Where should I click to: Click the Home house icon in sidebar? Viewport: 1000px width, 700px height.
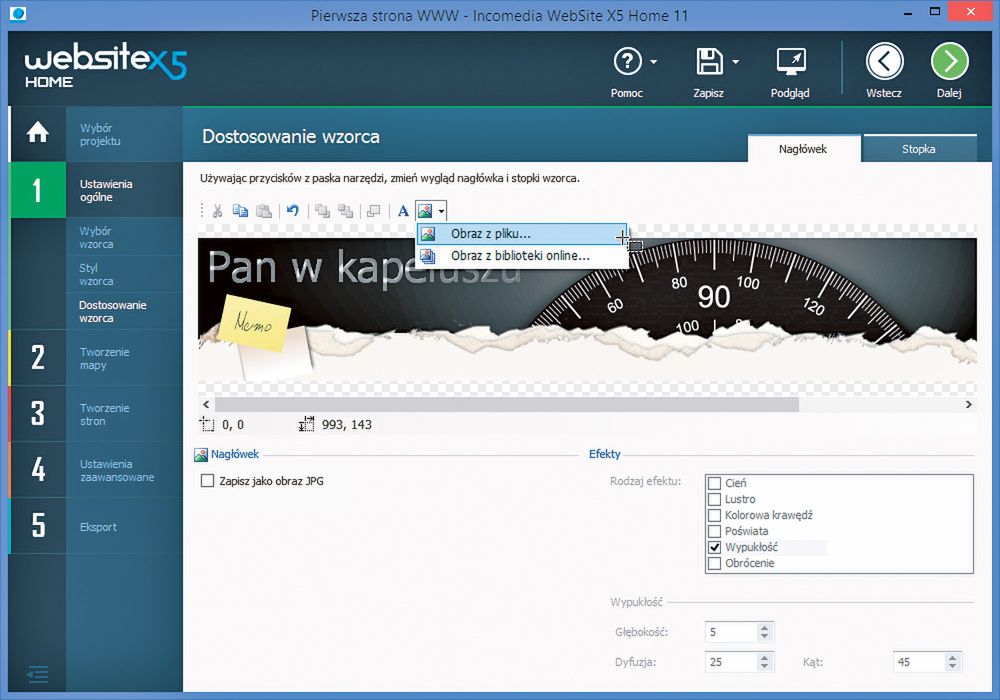tap(38, 133)
